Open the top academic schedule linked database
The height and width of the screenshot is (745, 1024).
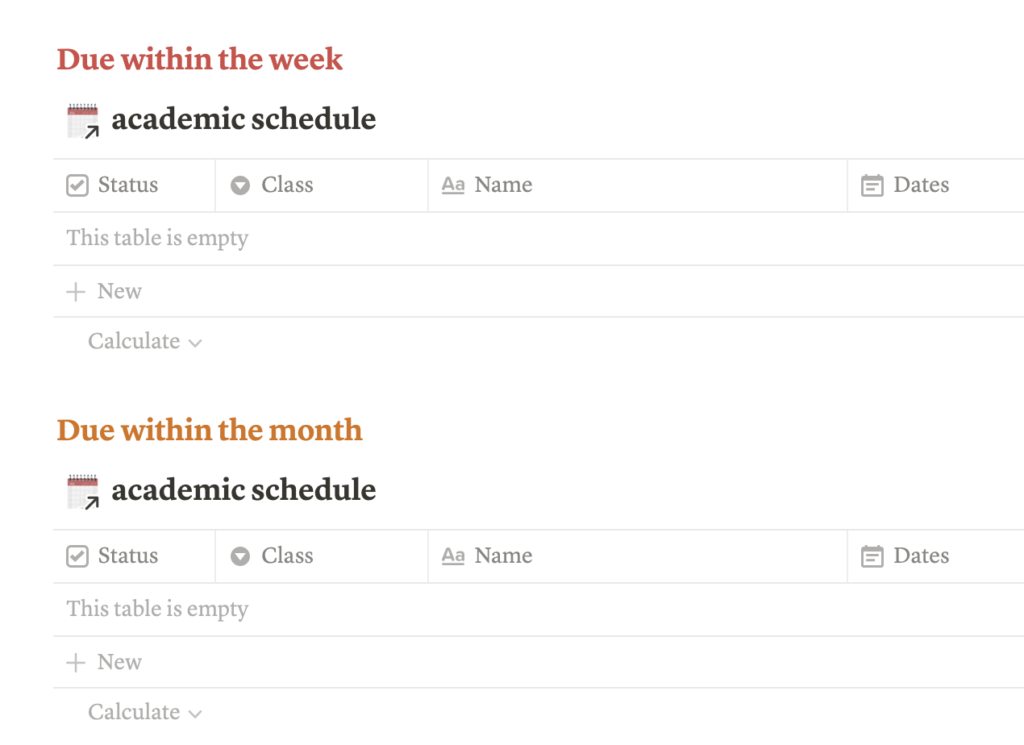tap(244, 119)
